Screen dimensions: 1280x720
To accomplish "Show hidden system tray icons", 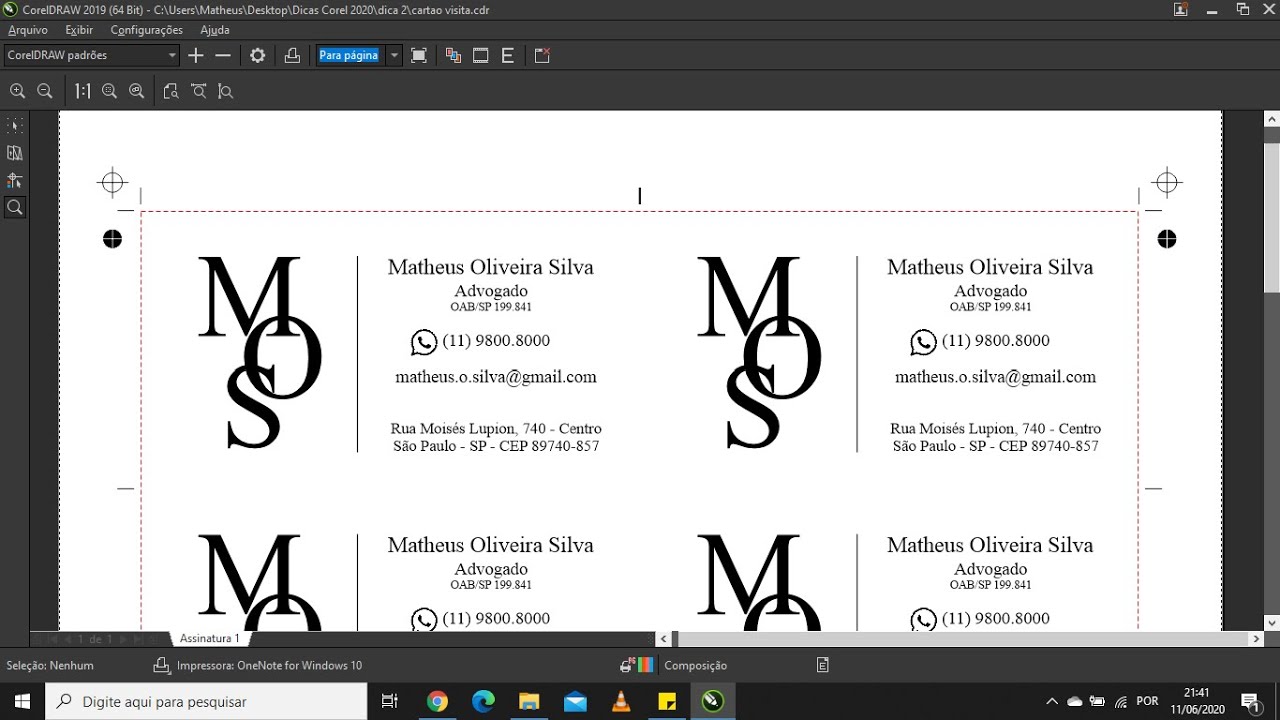I will pos(1051,701).
